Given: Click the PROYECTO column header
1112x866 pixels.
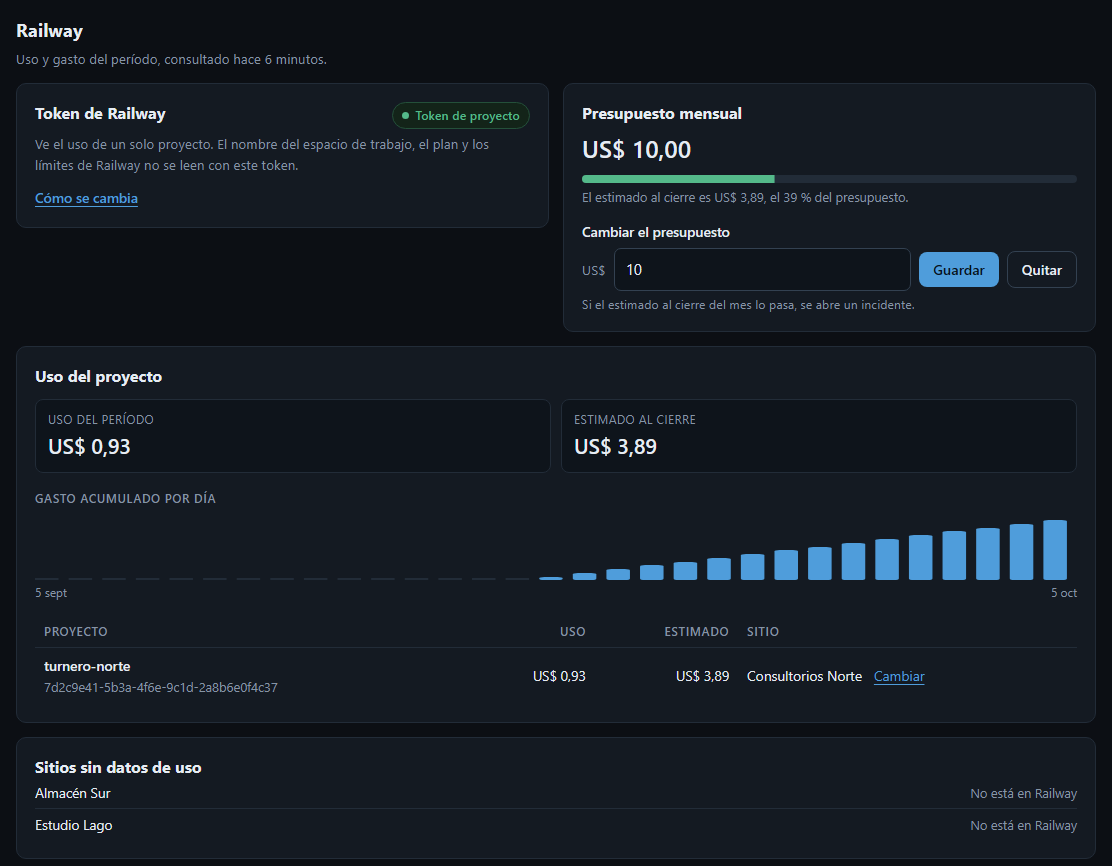Looking at the screenshot, I should pos(76,631).
